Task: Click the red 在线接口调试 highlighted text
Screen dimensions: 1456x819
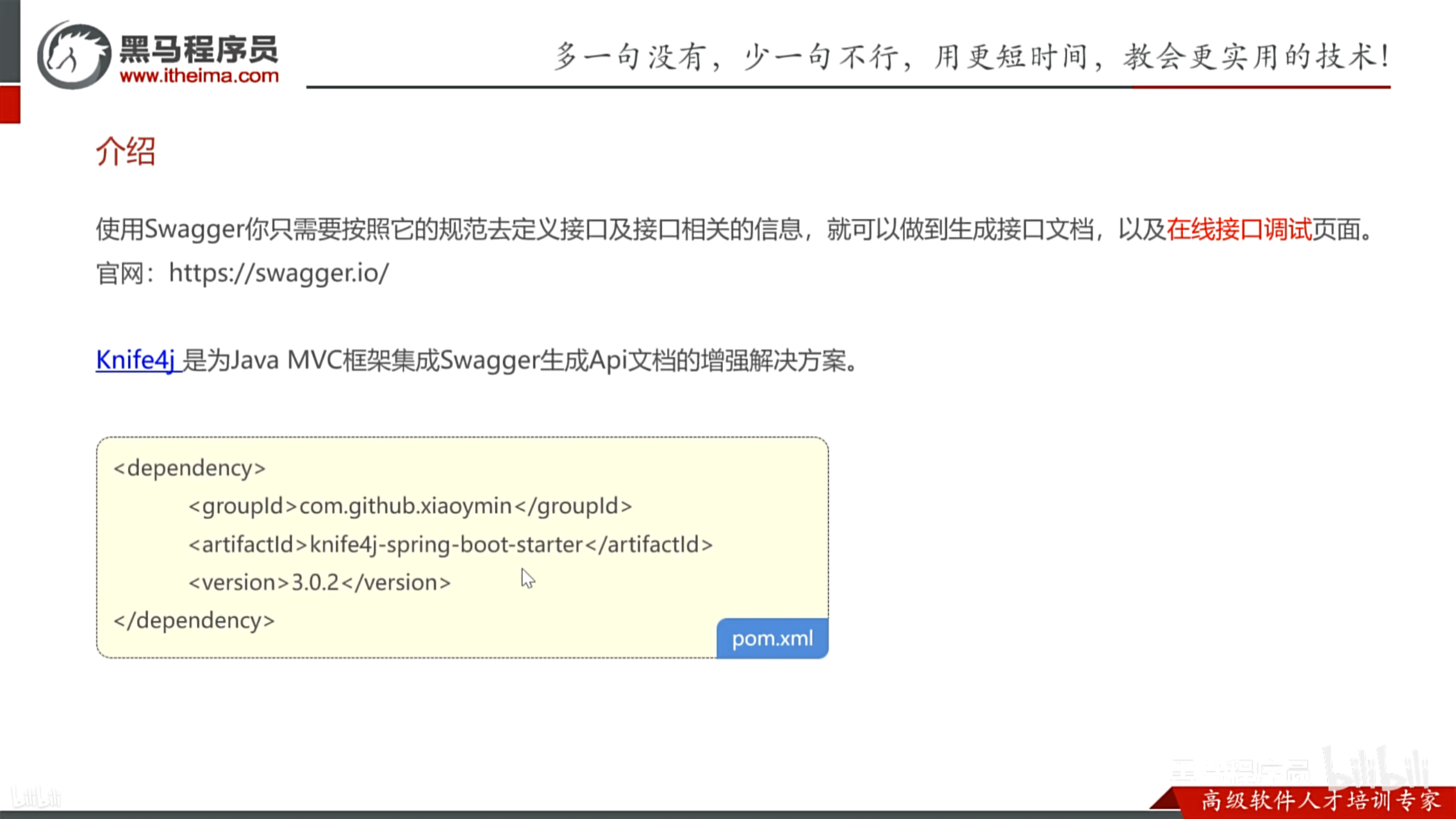Action: (1239, 230)
